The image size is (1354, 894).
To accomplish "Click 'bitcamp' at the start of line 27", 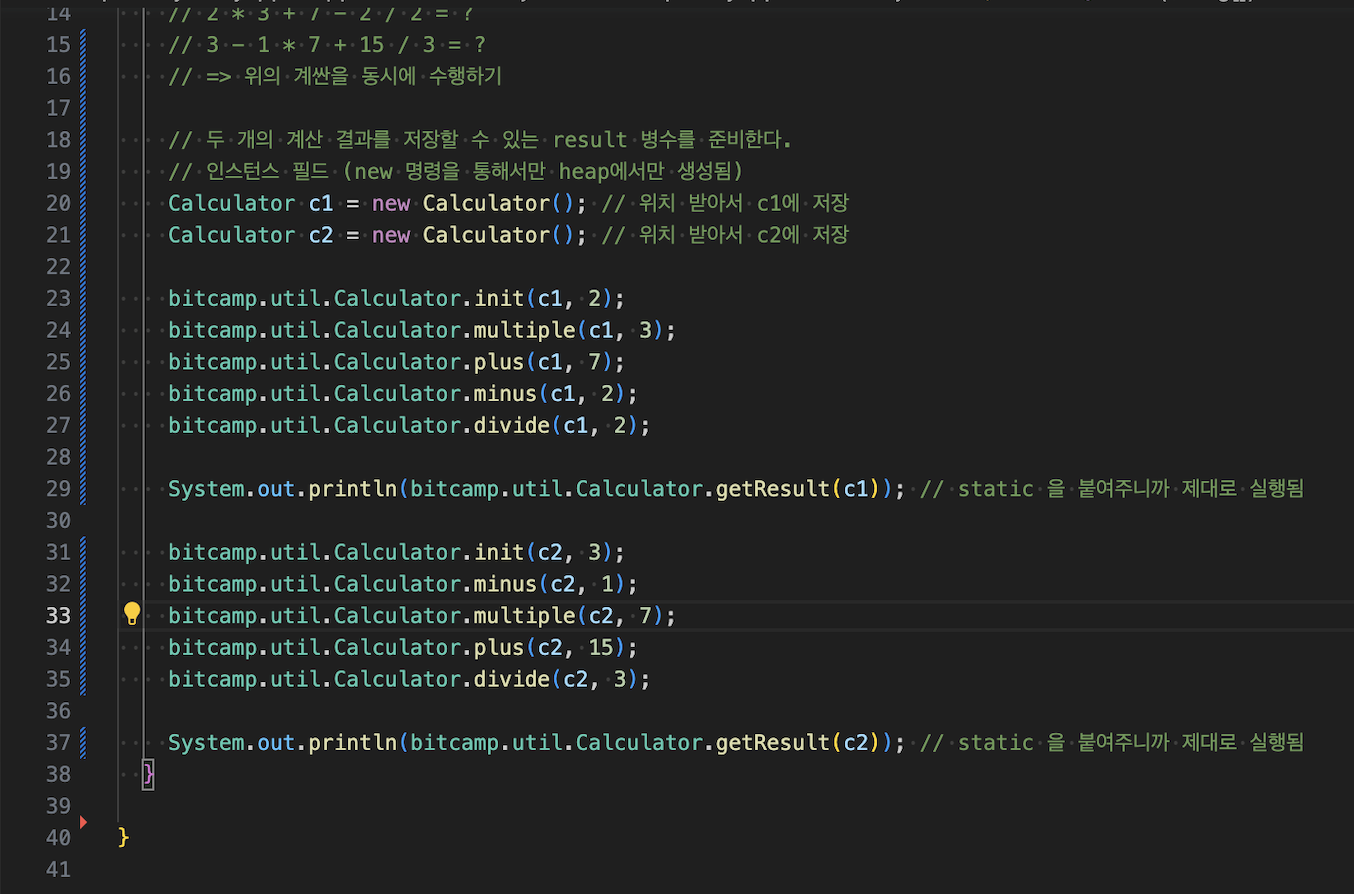I will click(212, 426).
